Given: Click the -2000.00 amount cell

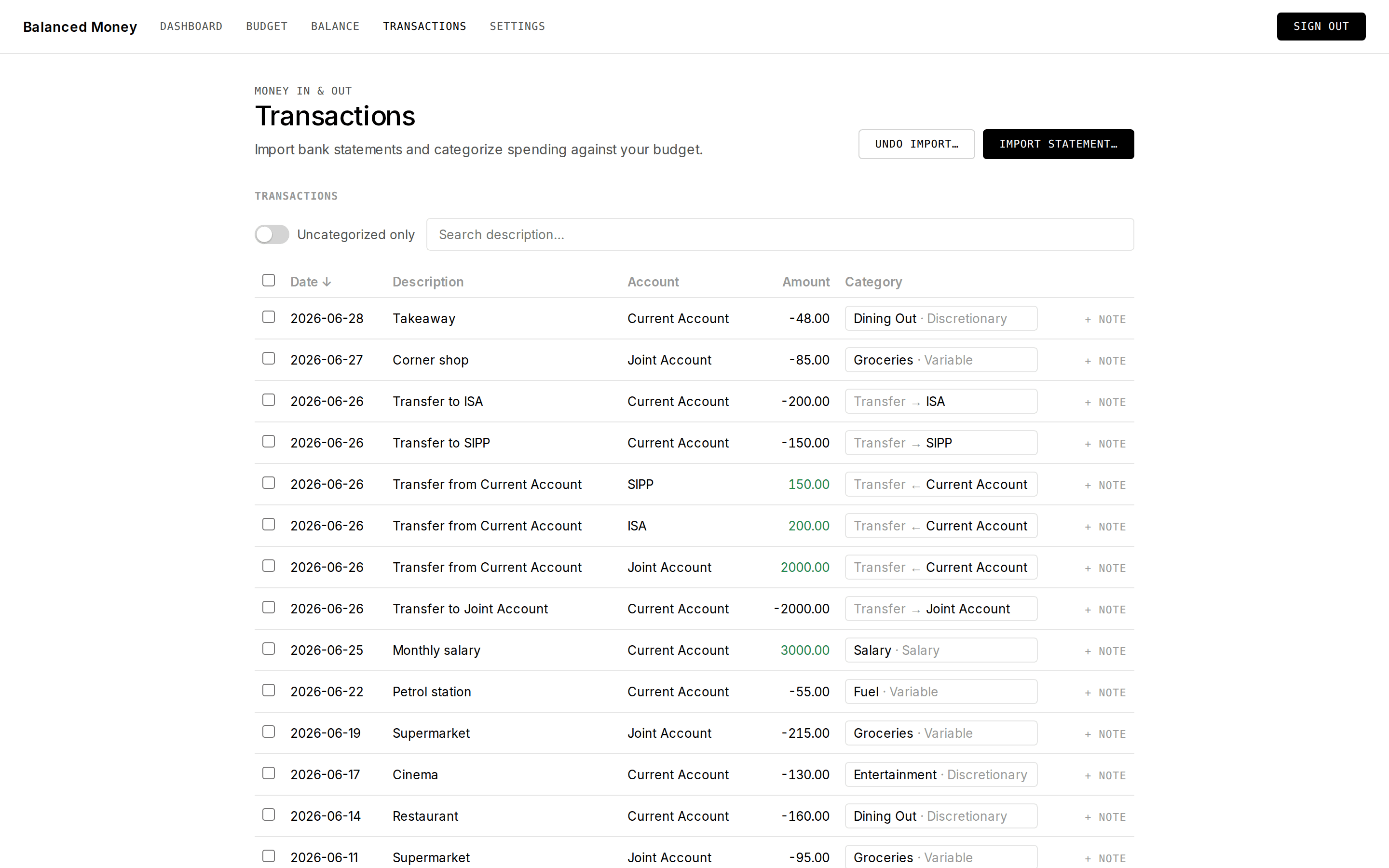Looking at the screenshot, I should point(801,609).
